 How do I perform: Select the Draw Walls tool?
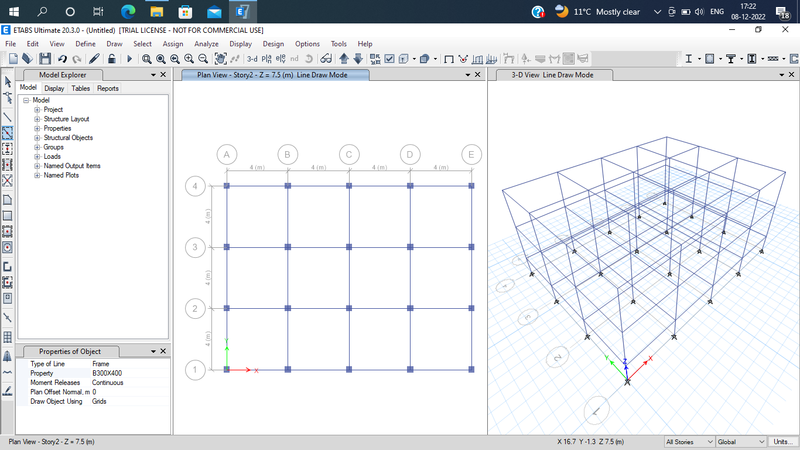tap(8, 266)
